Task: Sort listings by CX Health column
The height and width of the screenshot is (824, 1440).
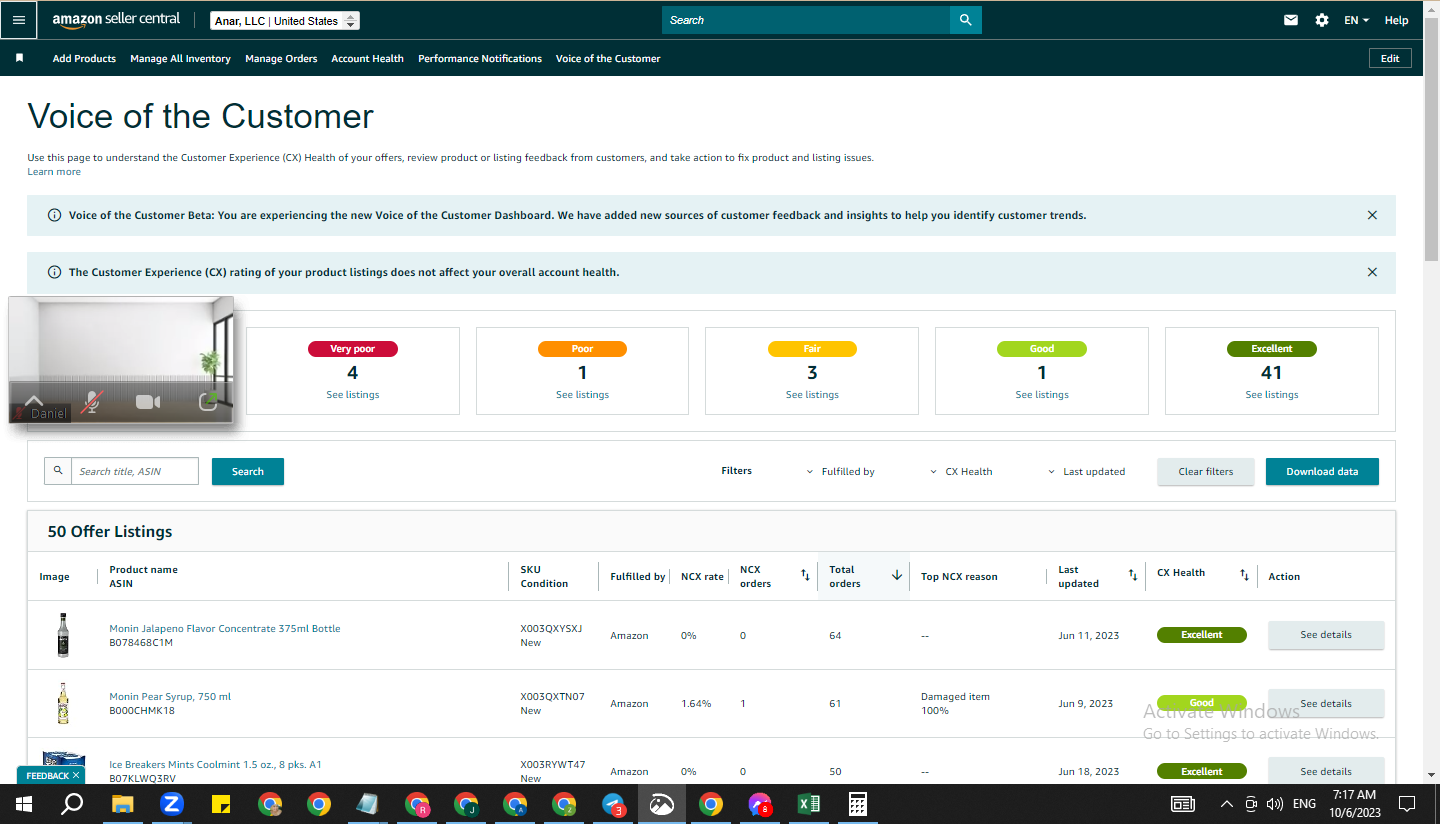Action: tap(1244, 575)
